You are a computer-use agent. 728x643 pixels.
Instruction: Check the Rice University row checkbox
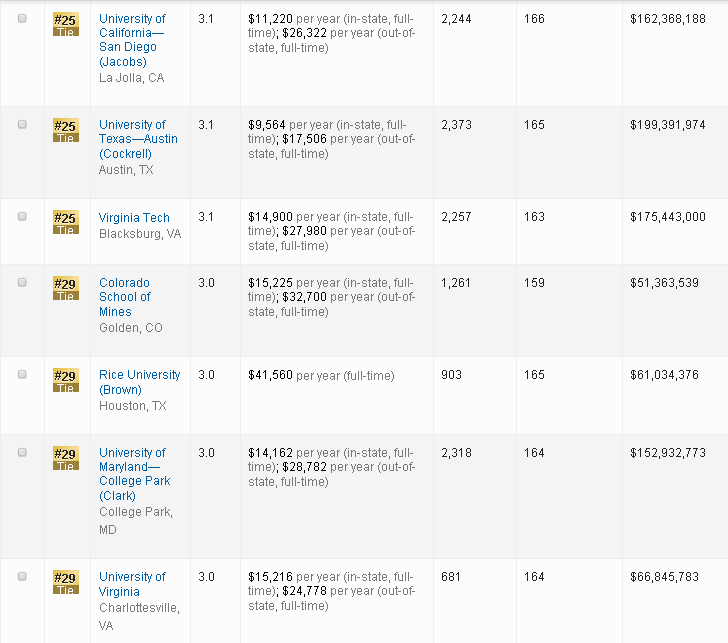pyautogui.click(x=22, y=374)
